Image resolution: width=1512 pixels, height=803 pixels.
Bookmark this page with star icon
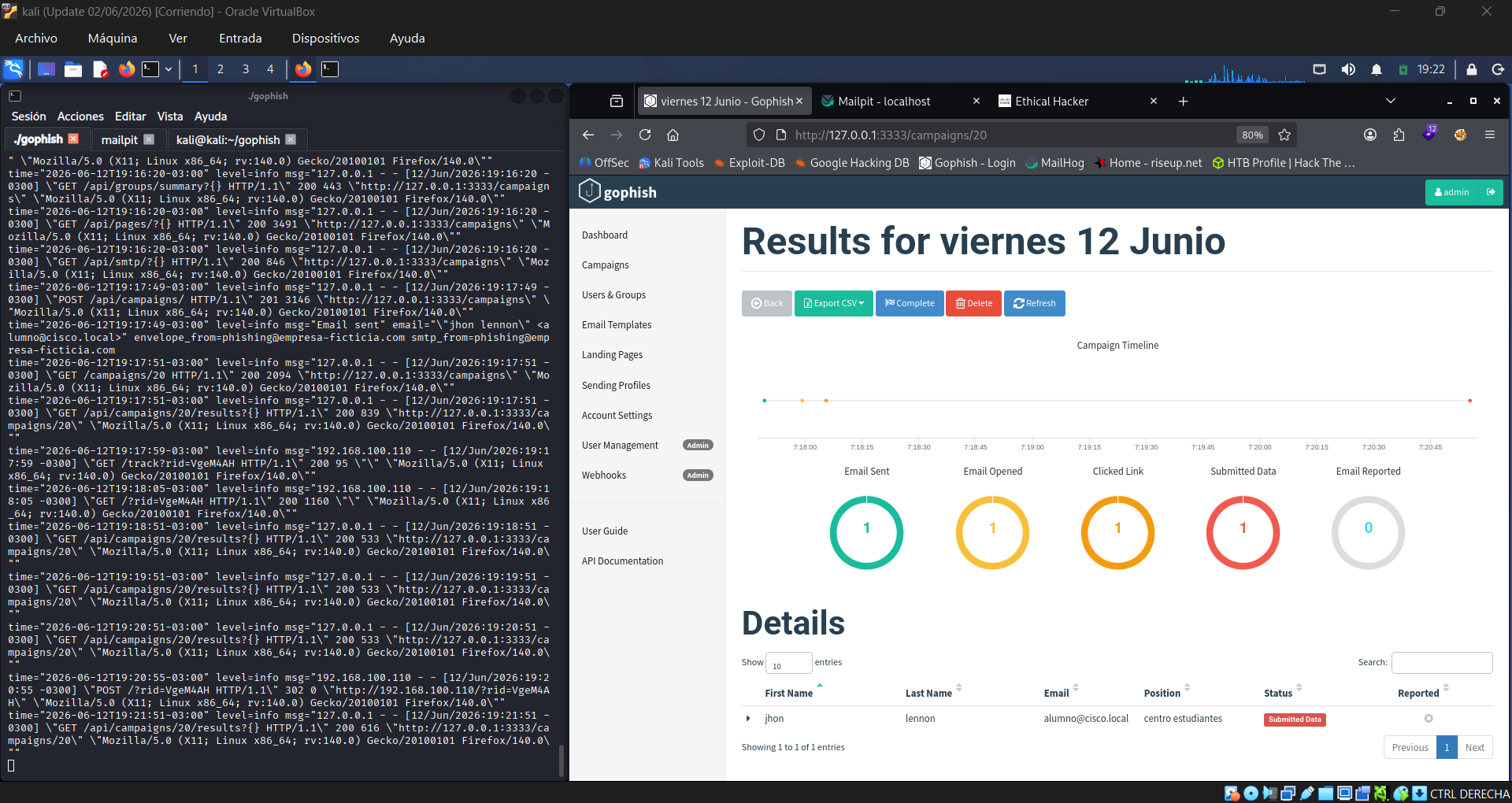[1284, 135]
